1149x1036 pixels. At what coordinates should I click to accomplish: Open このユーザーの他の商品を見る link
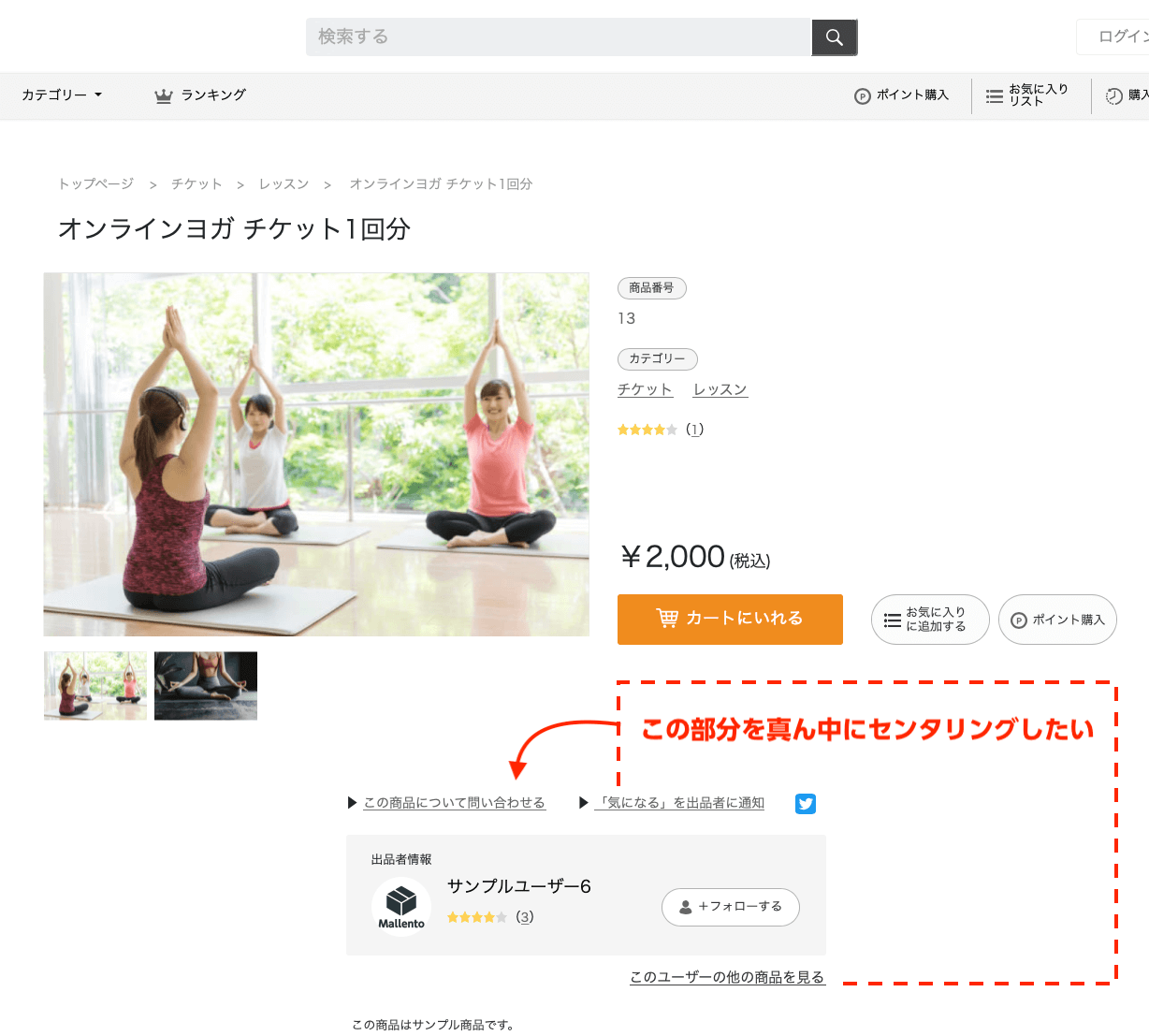coord(727,977)
